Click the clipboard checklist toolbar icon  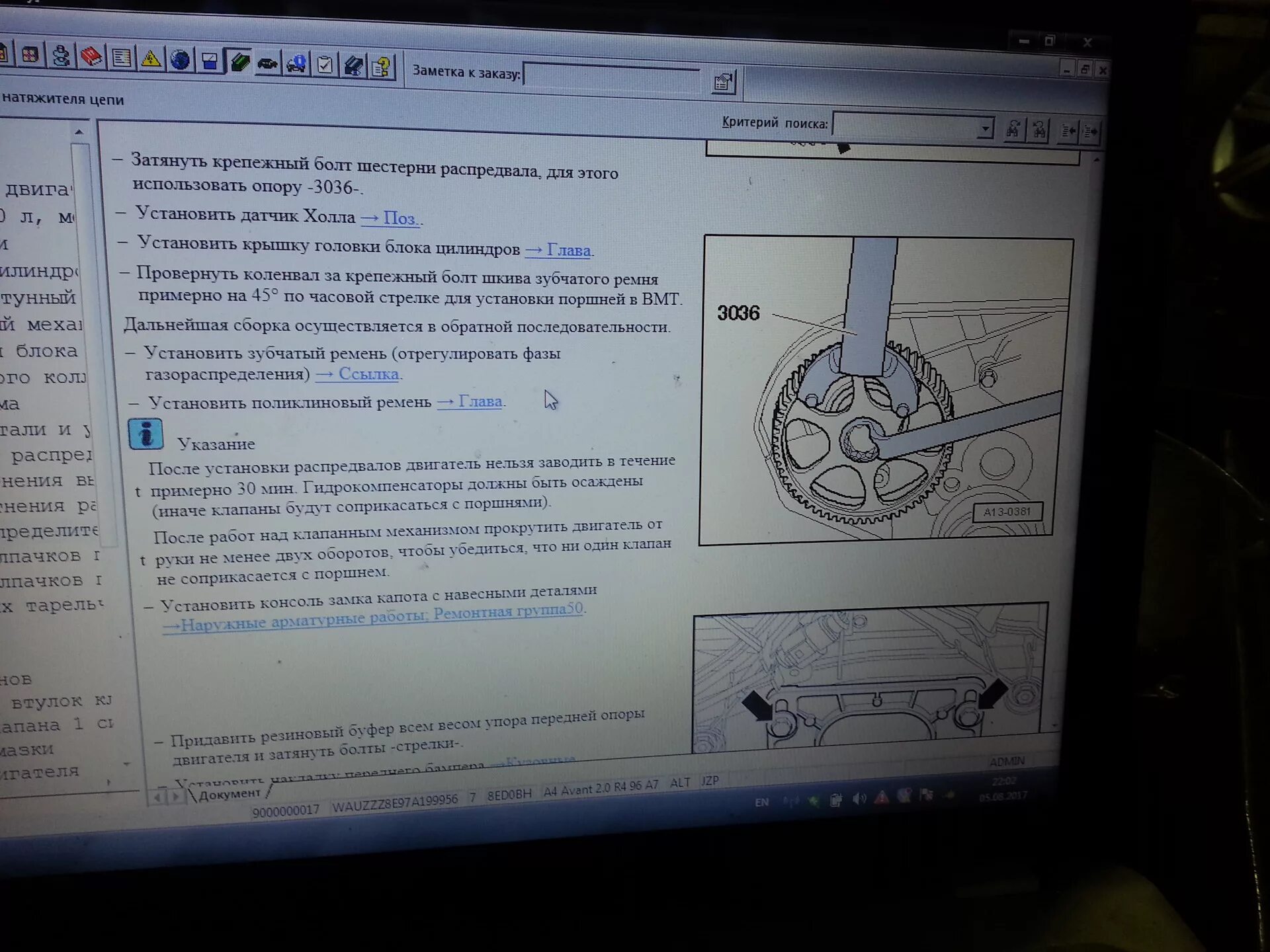pos(325,65)
